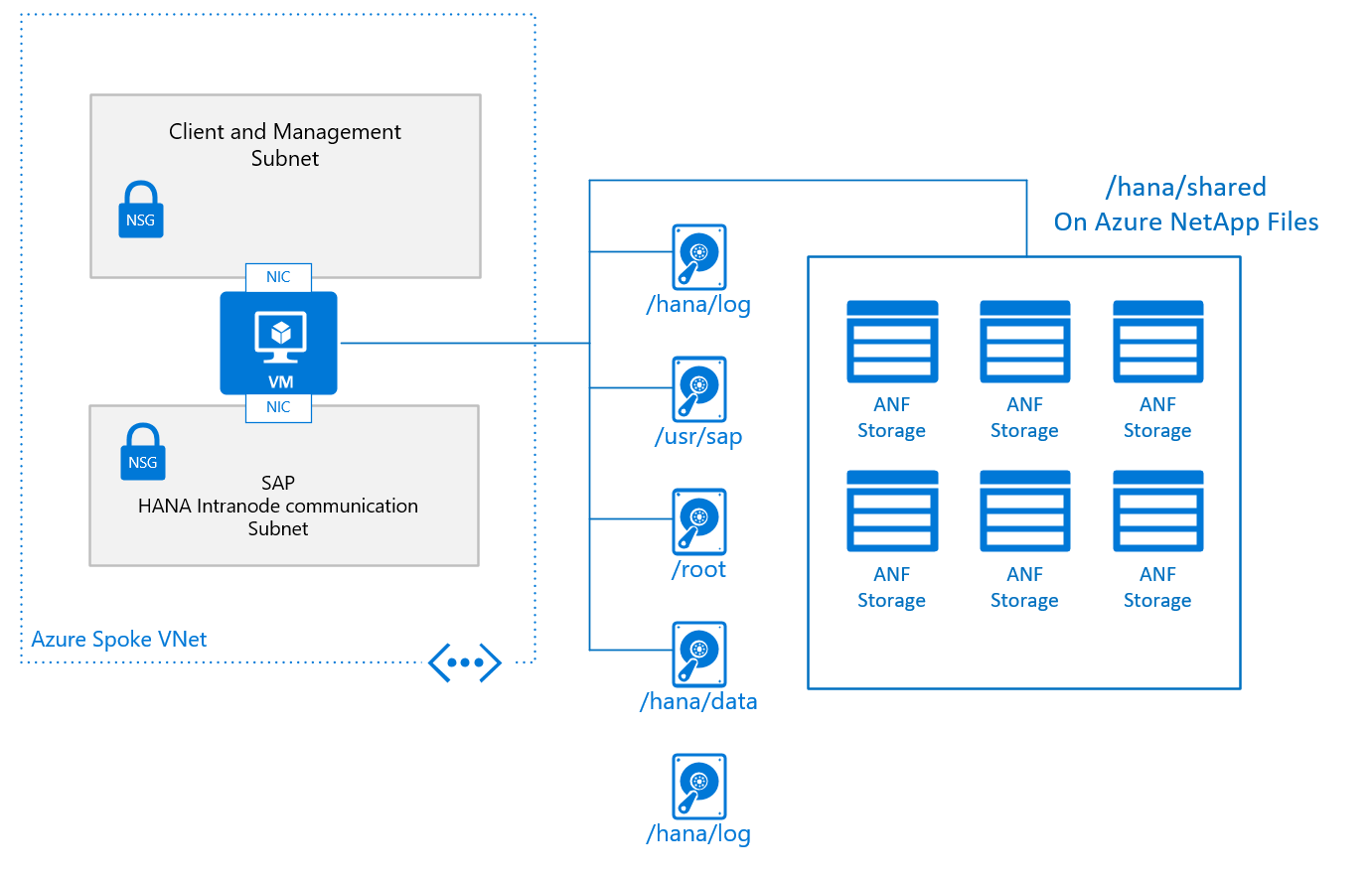
Task: Click the upper NIC label on the VM
Action: pos(278,279)
